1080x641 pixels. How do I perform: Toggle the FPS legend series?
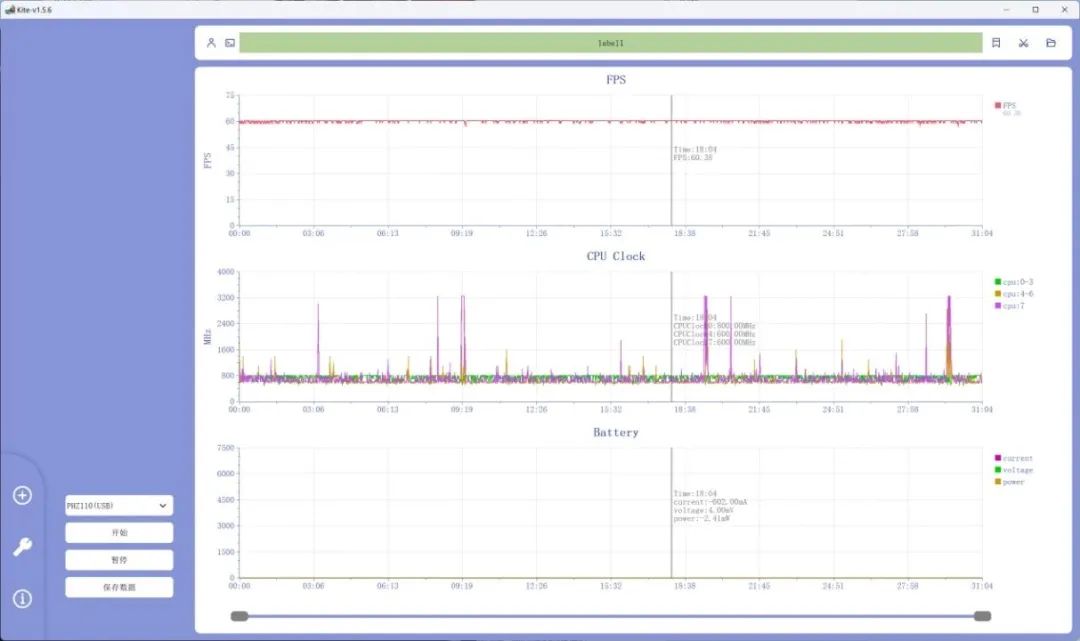pos(1008,105)
